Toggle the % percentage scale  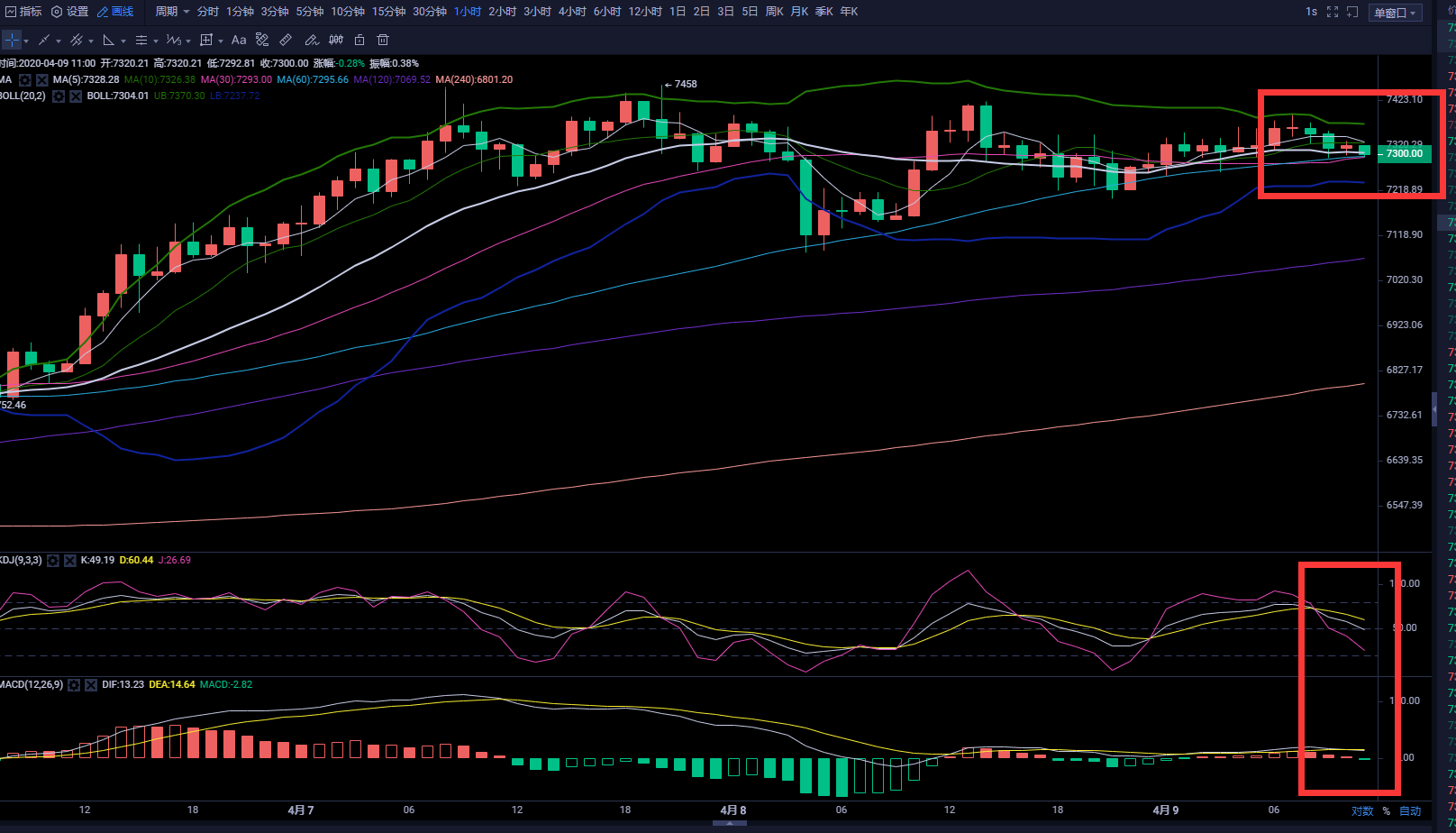coord(1387,811)
